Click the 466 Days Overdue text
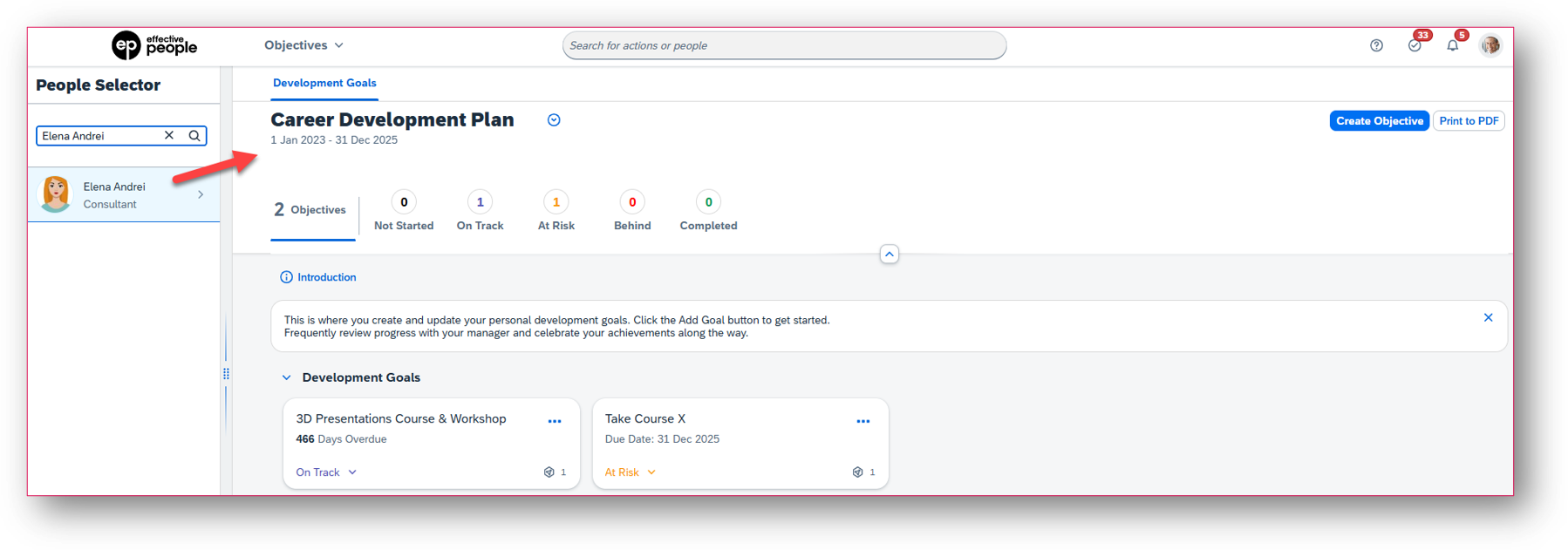 click(341, 439)
